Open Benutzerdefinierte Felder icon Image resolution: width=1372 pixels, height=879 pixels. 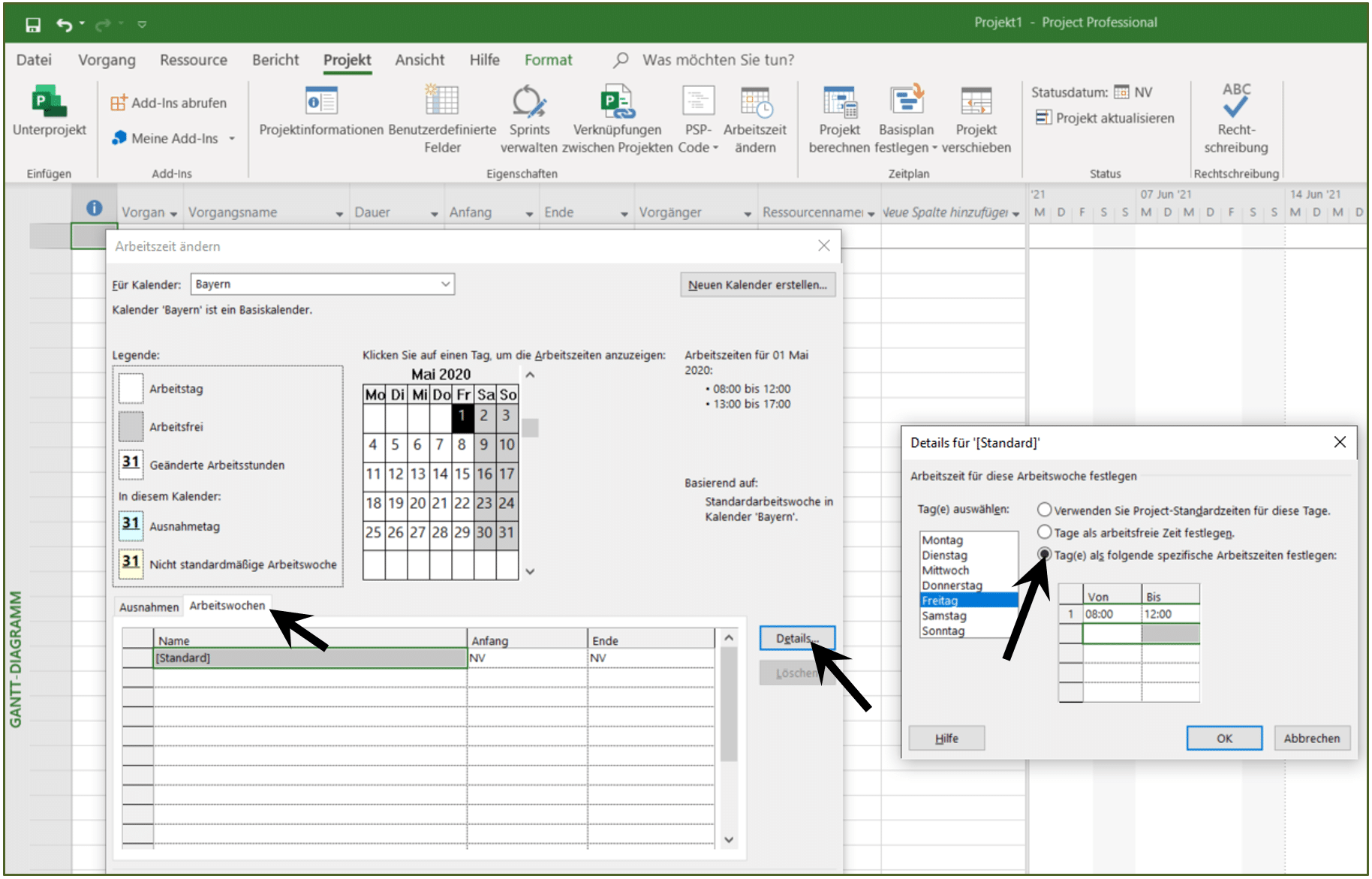pos(442,101)
